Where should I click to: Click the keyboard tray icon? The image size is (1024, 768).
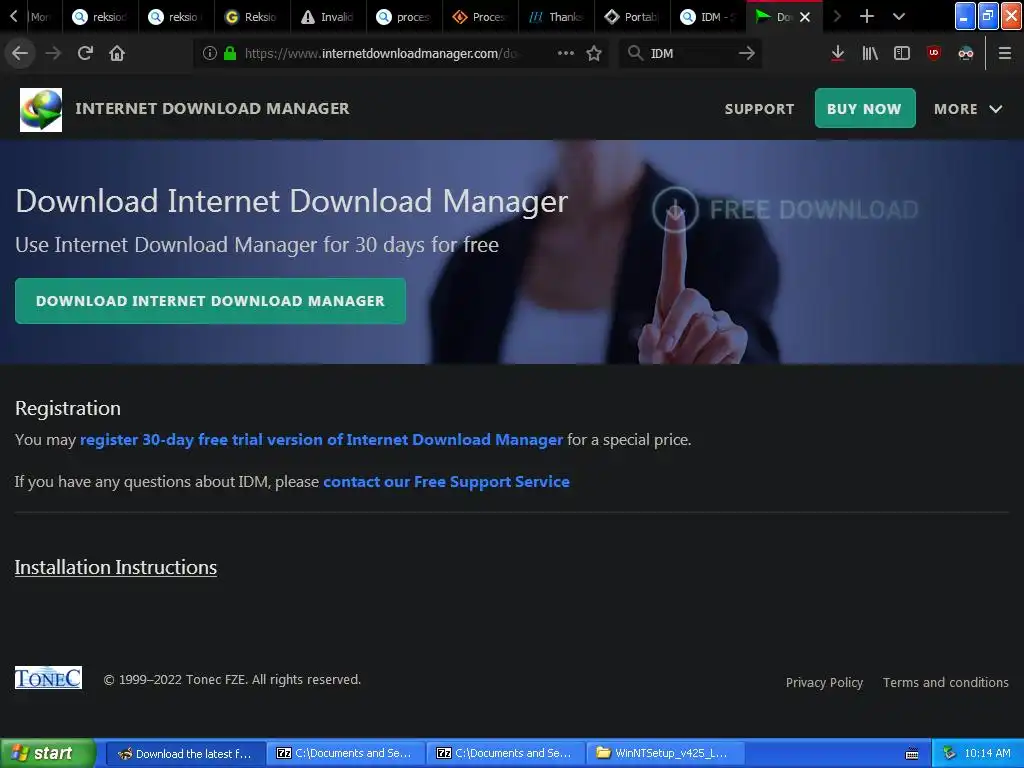pos(912,754)
